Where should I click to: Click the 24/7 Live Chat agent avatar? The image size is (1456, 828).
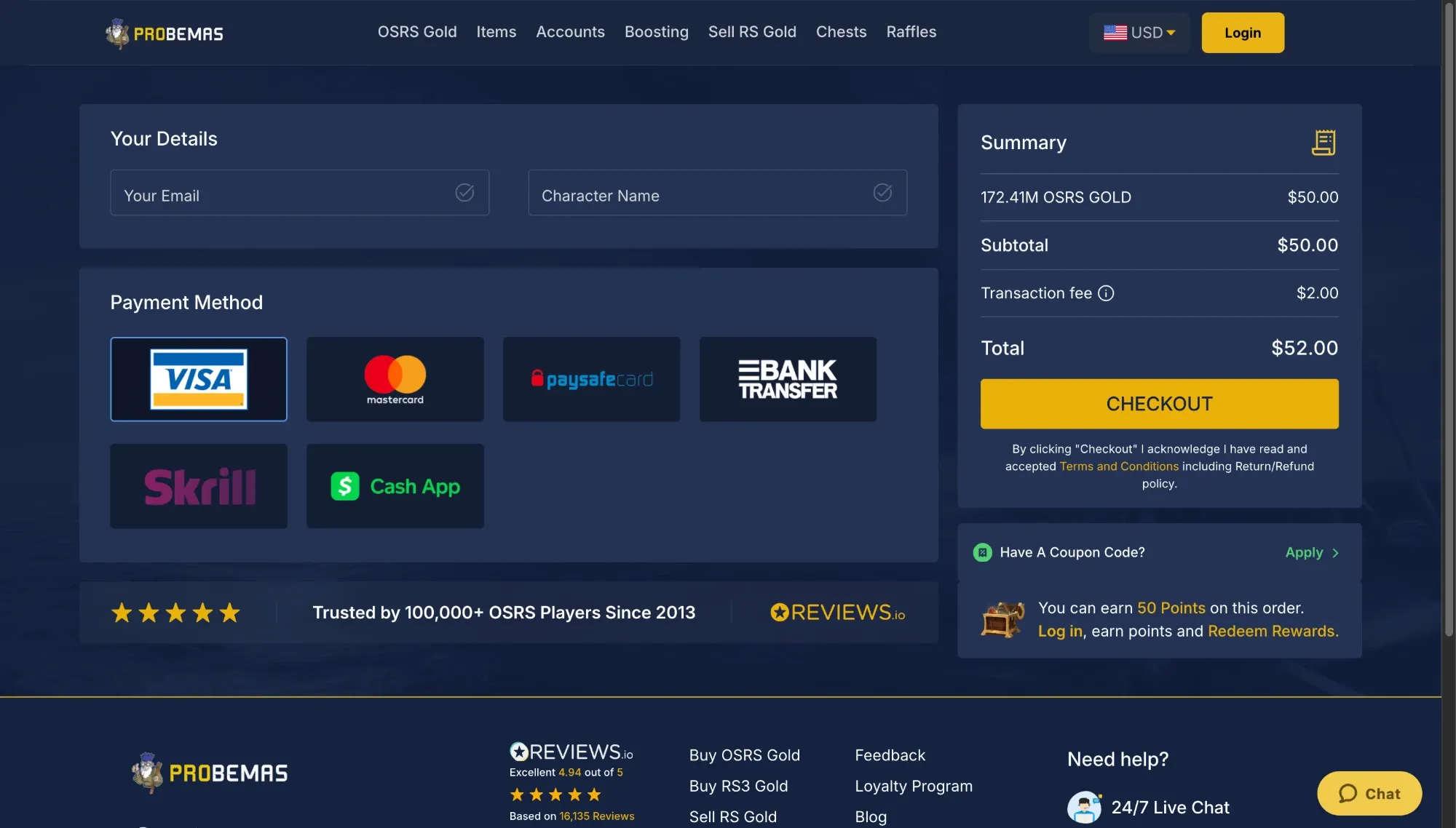(1084, 807)
